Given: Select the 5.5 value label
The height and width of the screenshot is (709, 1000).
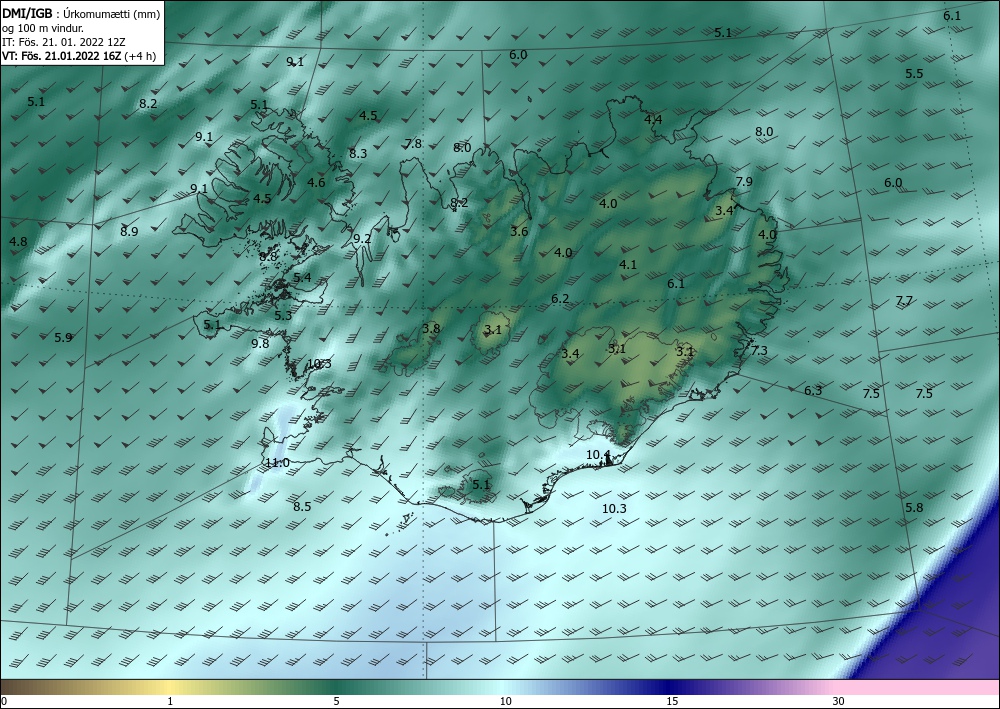Looking at the screenshot, I should tap(914, 74).
